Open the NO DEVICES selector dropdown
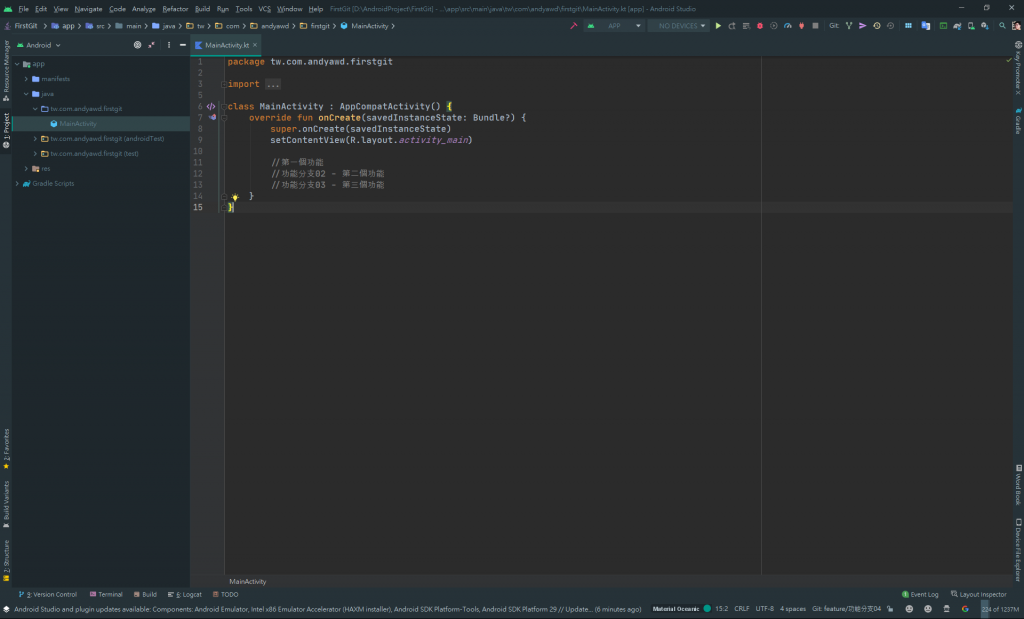Viewport: 1024px width, 619px height. point(679,26)
